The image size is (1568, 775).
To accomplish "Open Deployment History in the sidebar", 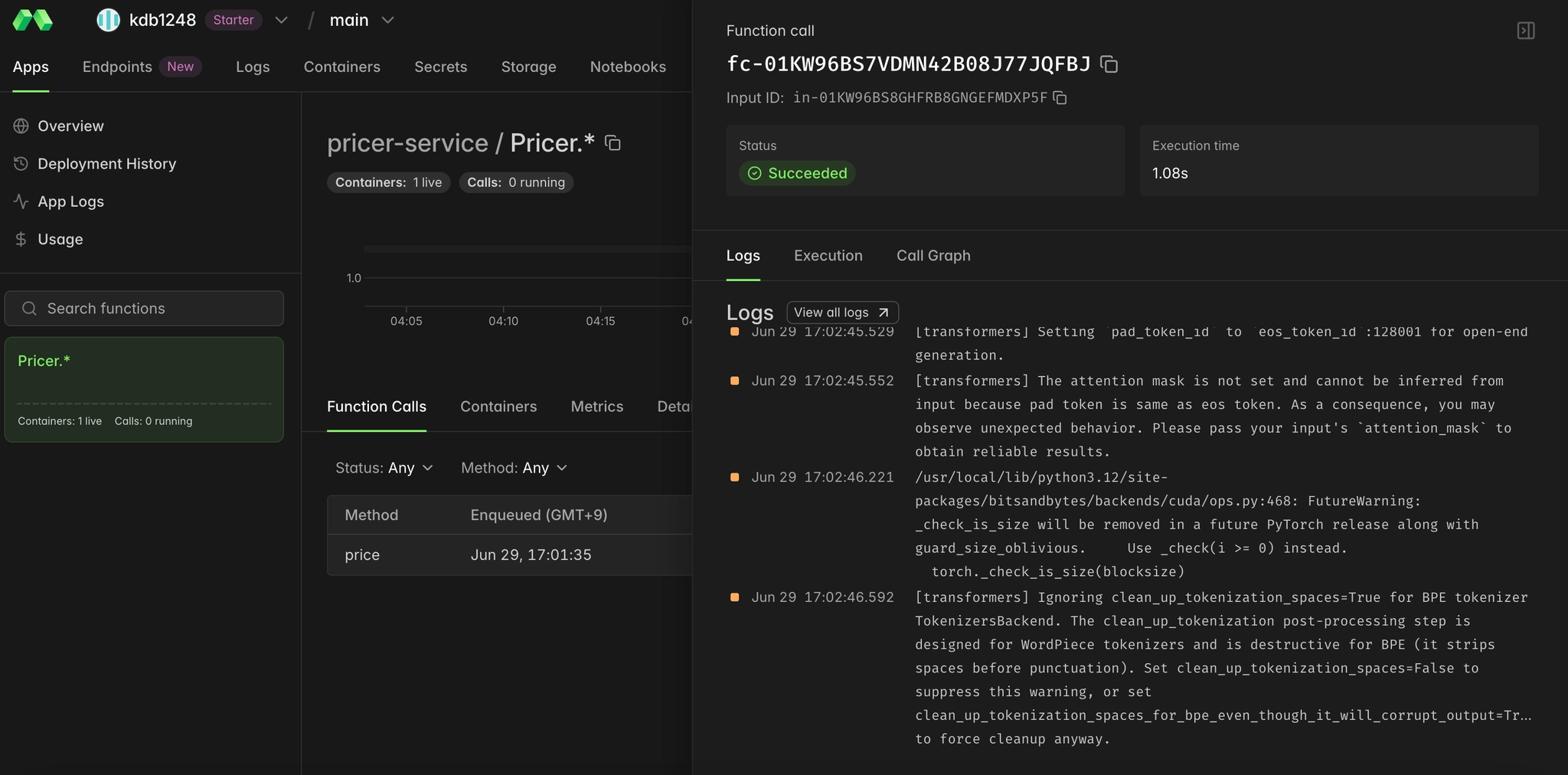I will click(x=106, y=164).
